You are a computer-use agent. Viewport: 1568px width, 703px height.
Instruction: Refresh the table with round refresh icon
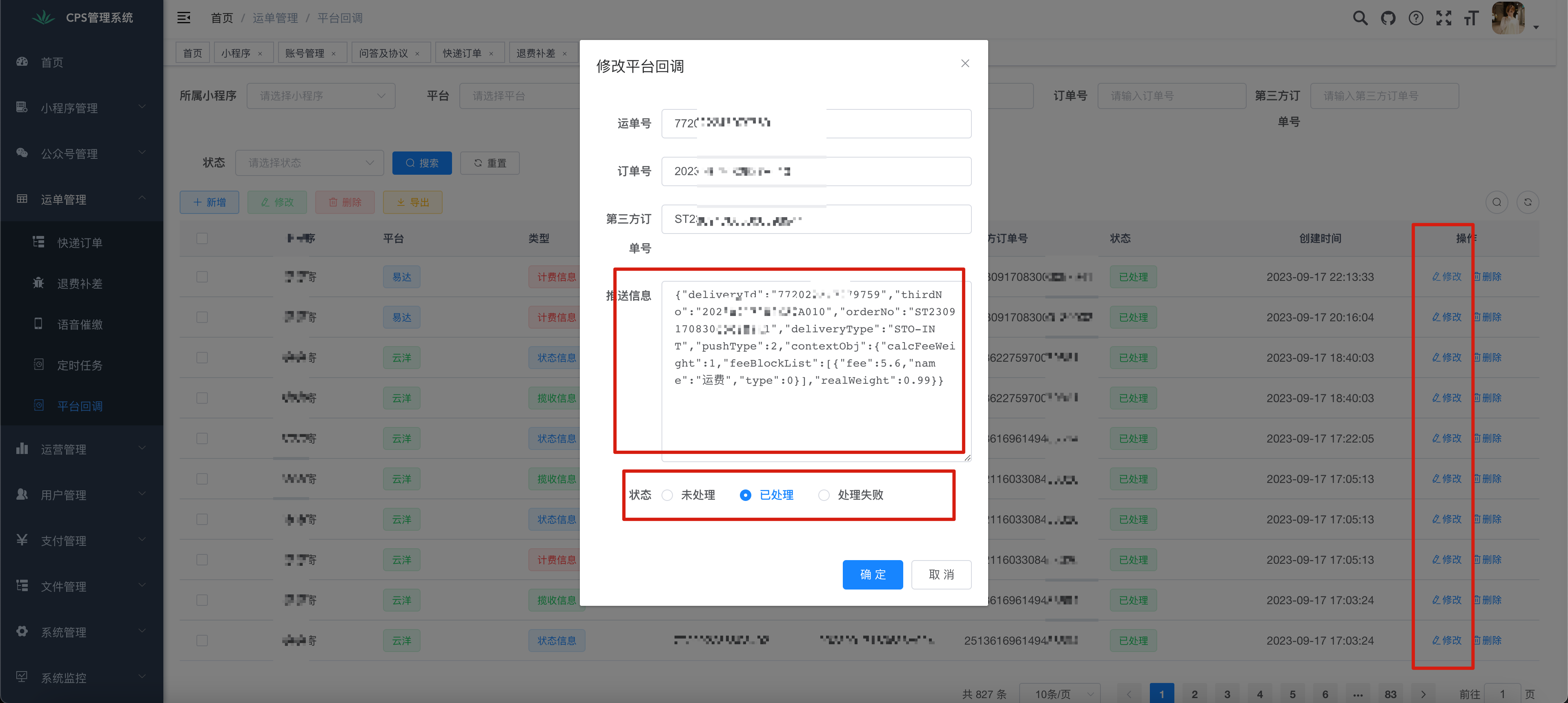pos(1528,202)
